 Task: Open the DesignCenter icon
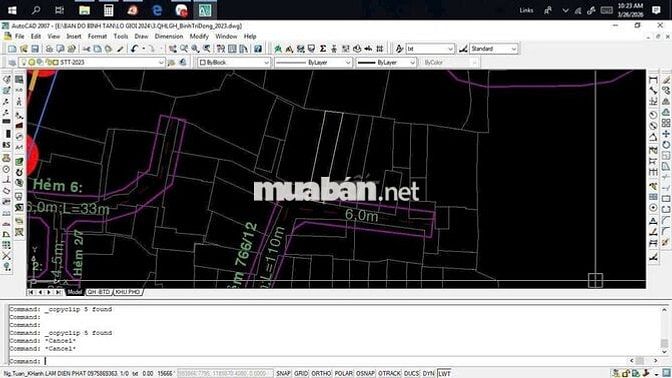[x=232, y=49]
